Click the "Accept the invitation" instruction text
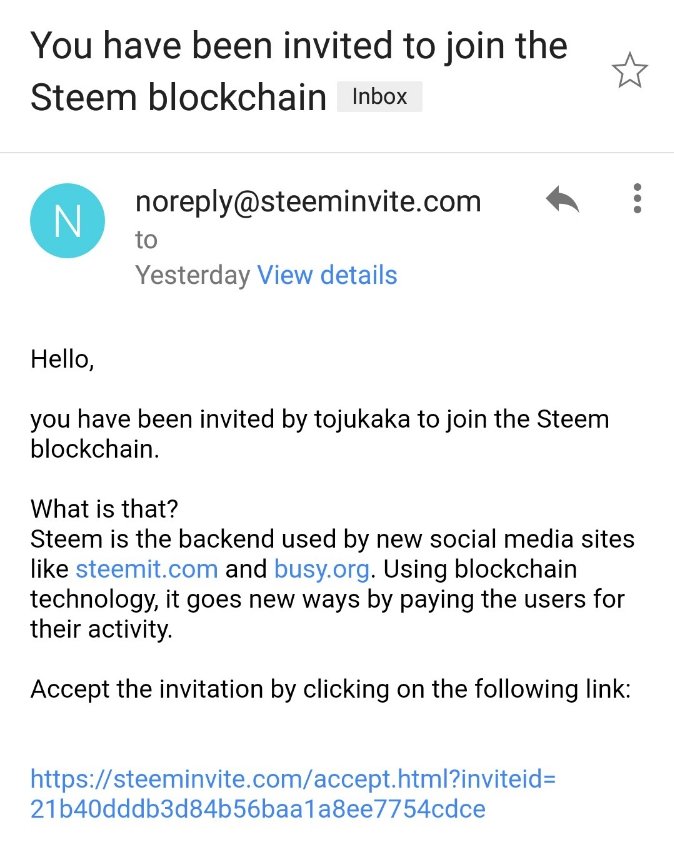The width and height of the screenshot is (674, 851). 330,689
